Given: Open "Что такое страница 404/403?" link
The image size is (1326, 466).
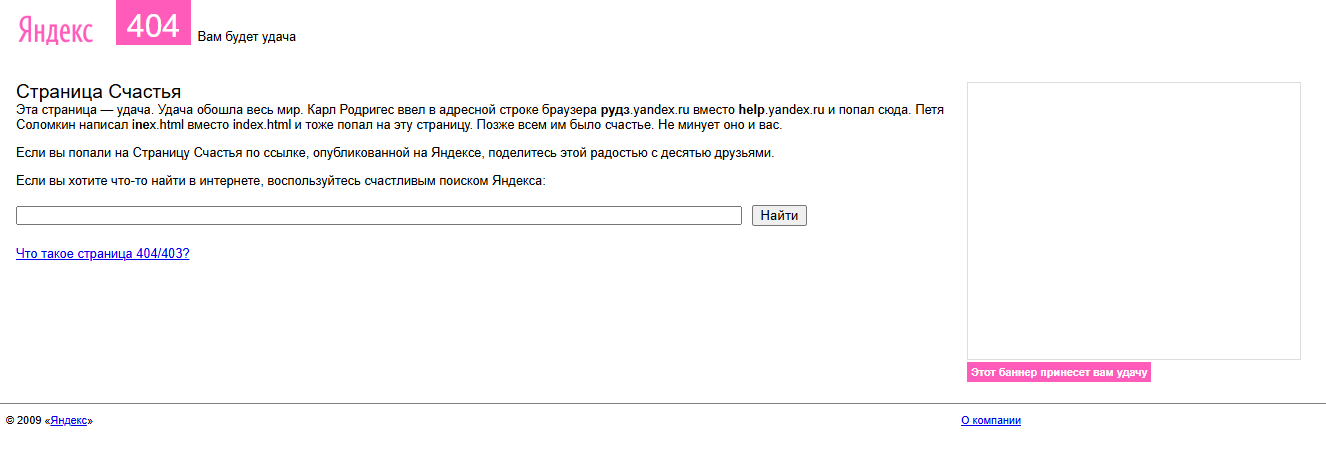Looking at the screenshot, I should pyautogui.click(x=103, y=254).
